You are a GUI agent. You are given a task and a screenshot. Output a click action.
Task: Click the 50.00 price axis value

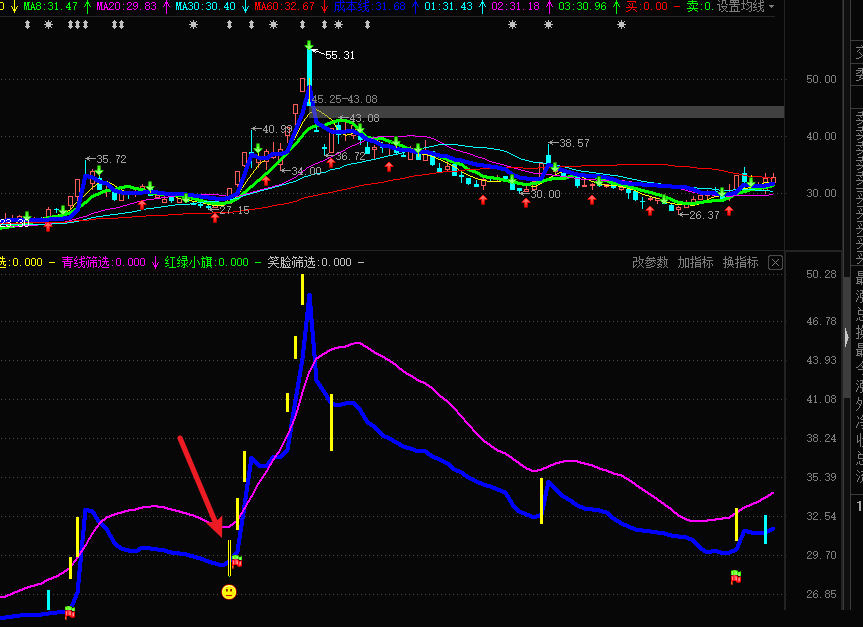[x=821, y=79]
